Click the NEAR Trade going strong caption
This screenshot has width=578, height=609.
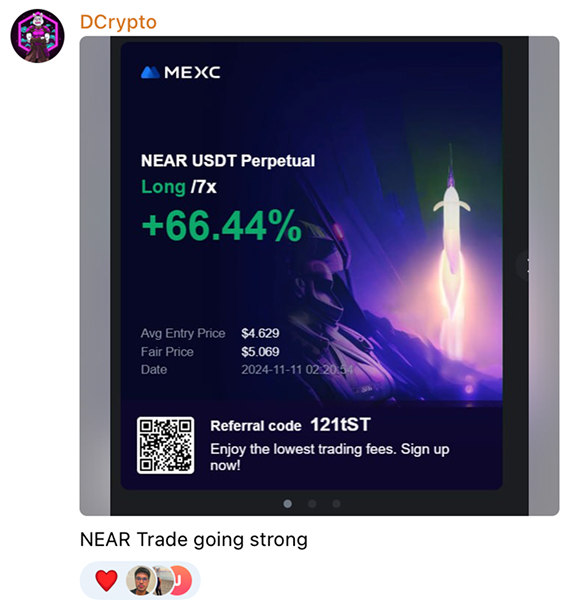coord(193,540)
